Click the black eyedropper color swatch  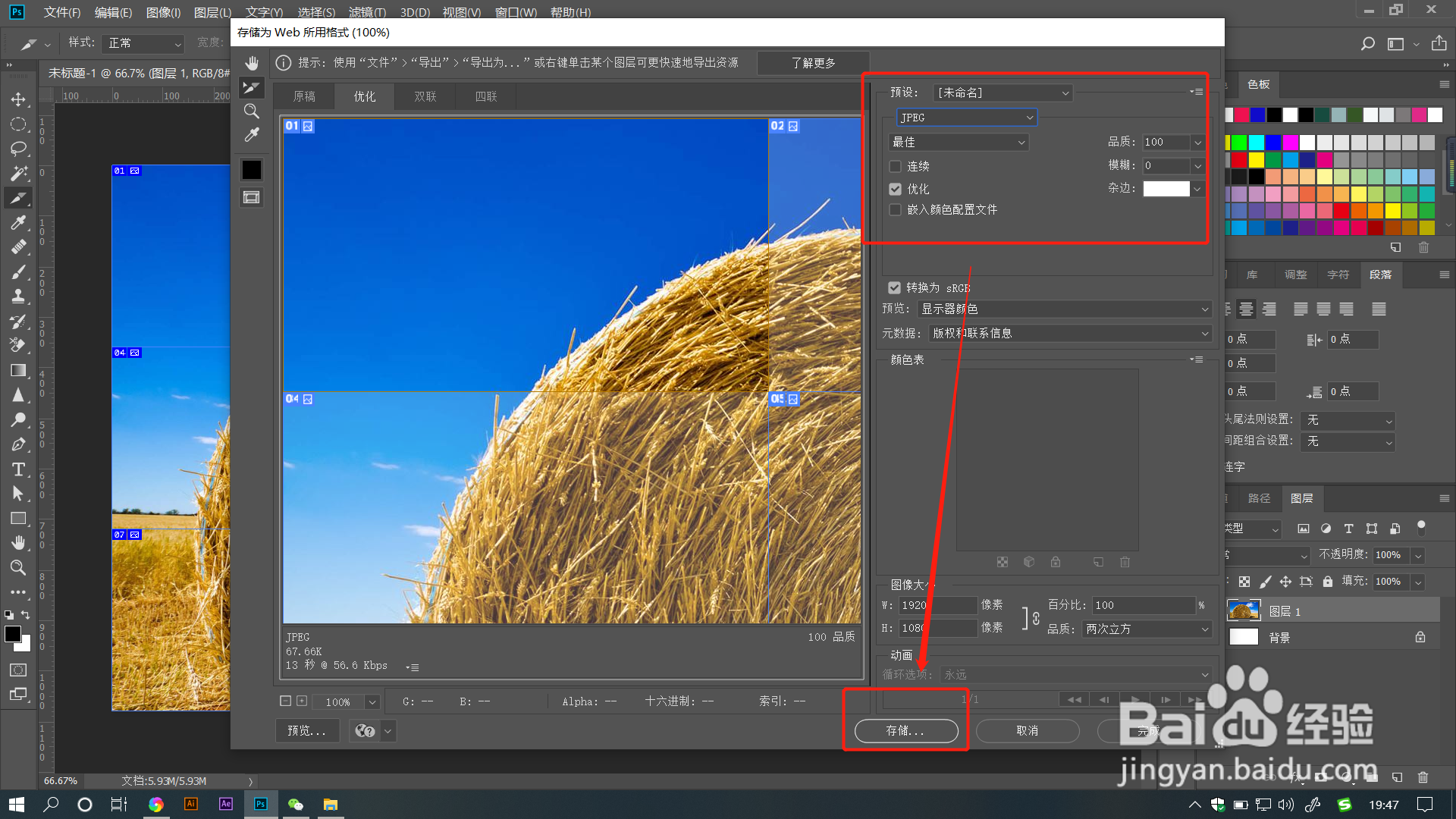point(252,169)
